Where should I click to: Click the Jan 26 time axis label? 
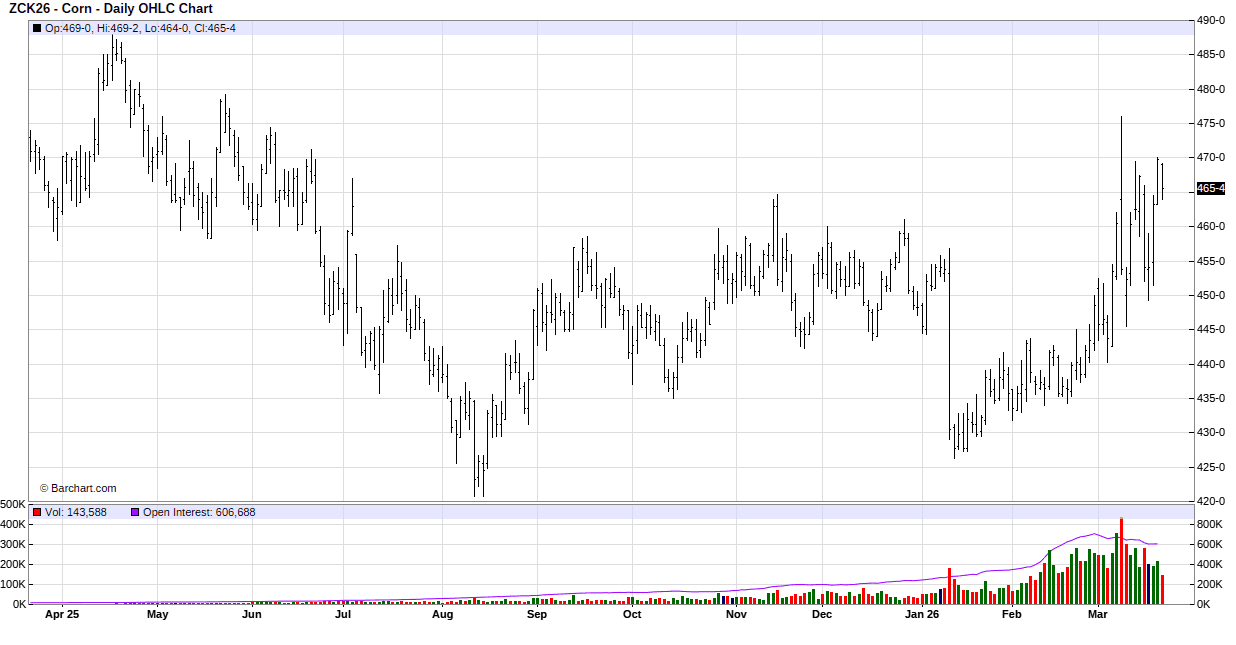click(x=922, y=614)
